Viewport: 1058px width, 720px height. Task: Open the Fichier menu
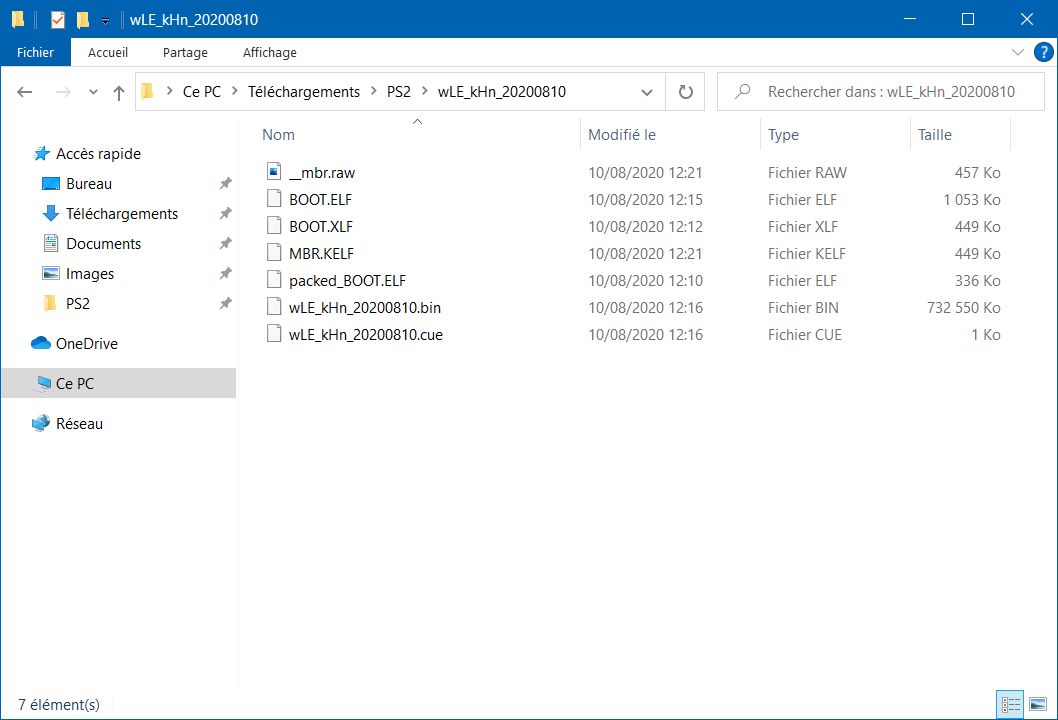tap(36, 52)
